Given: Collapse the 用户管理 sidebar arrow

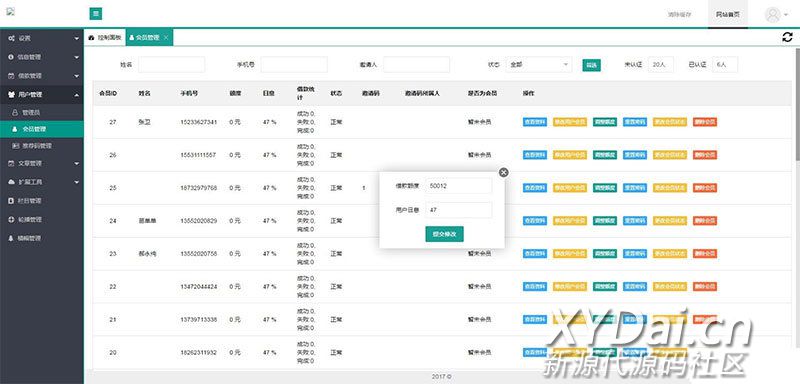Looking at the screenshot, I should click(x=77, y=94).
